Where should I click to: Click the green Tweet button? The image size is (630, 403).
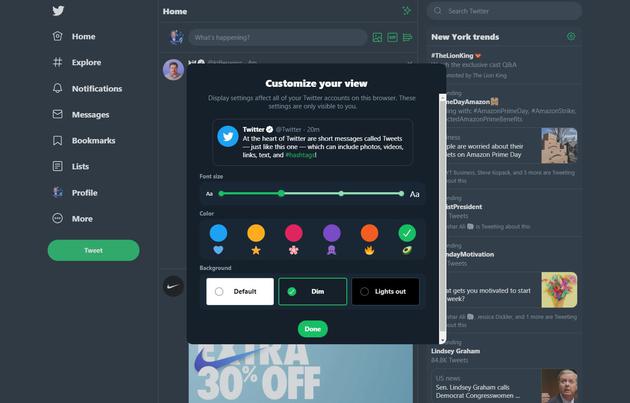94,250
